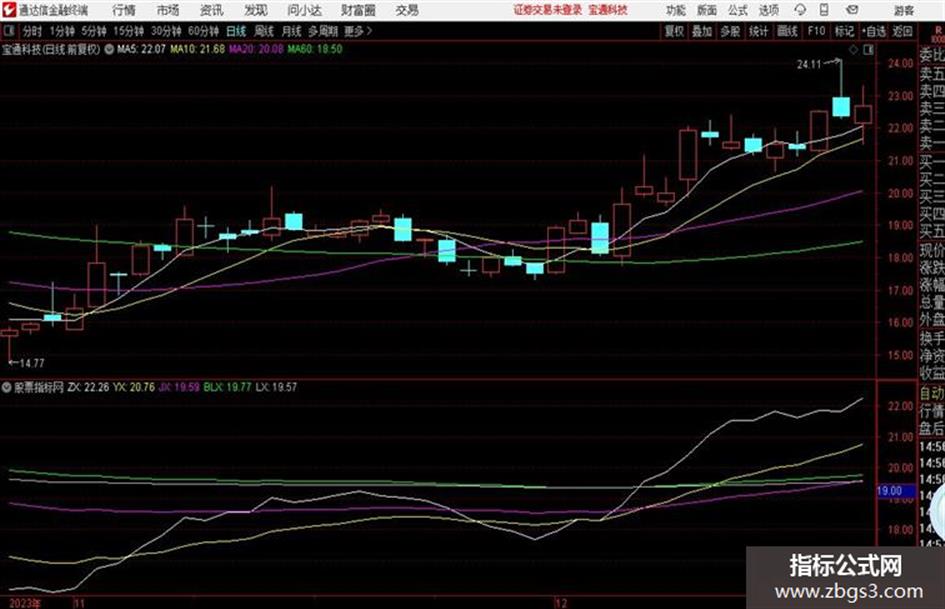Screen dimensions: 945x609
Task: Click the YX: 20.76 indicator value
Action: point(134,387)
